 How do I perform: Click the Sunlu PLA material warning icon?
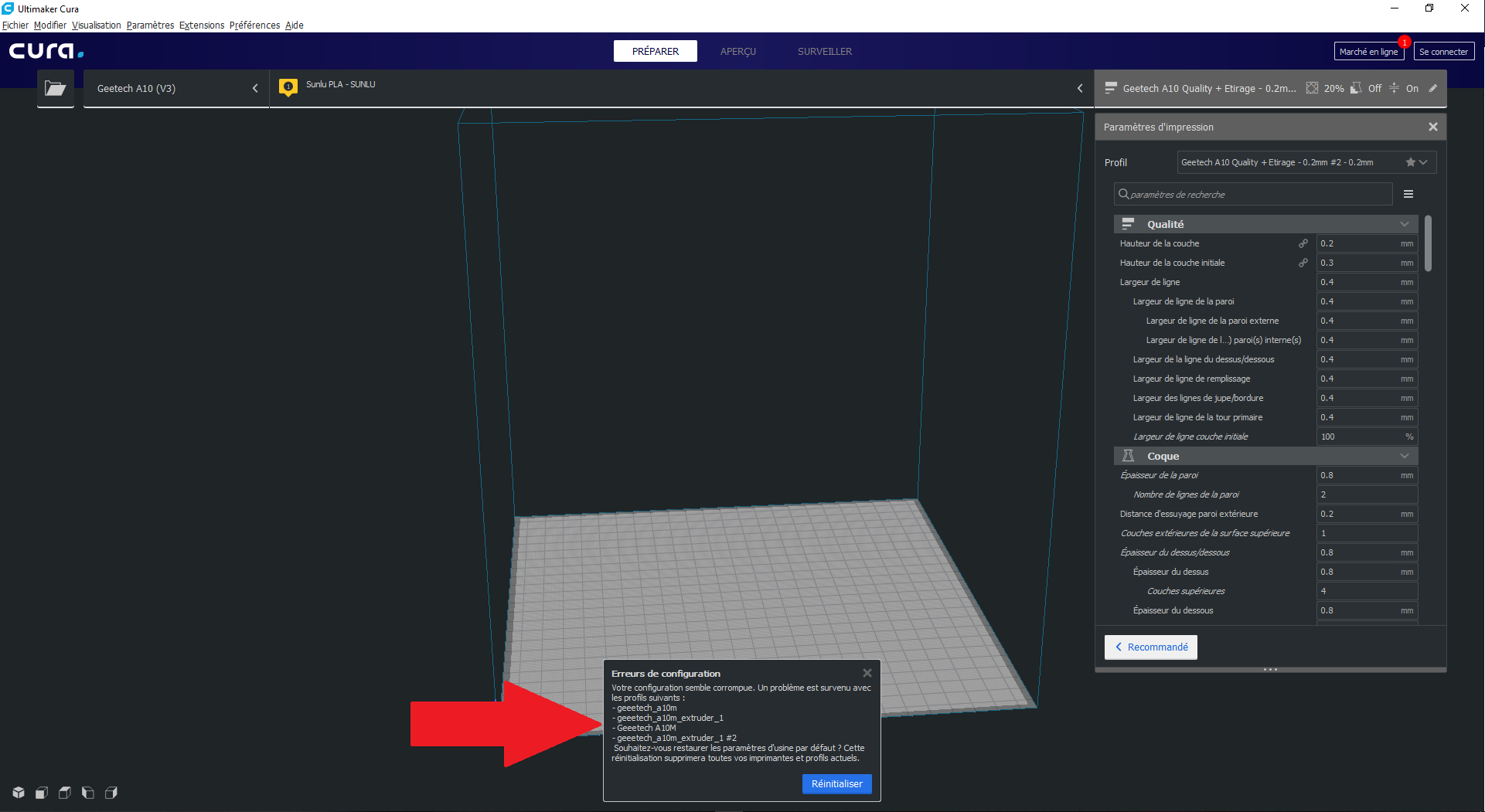(x=288, y=87)
